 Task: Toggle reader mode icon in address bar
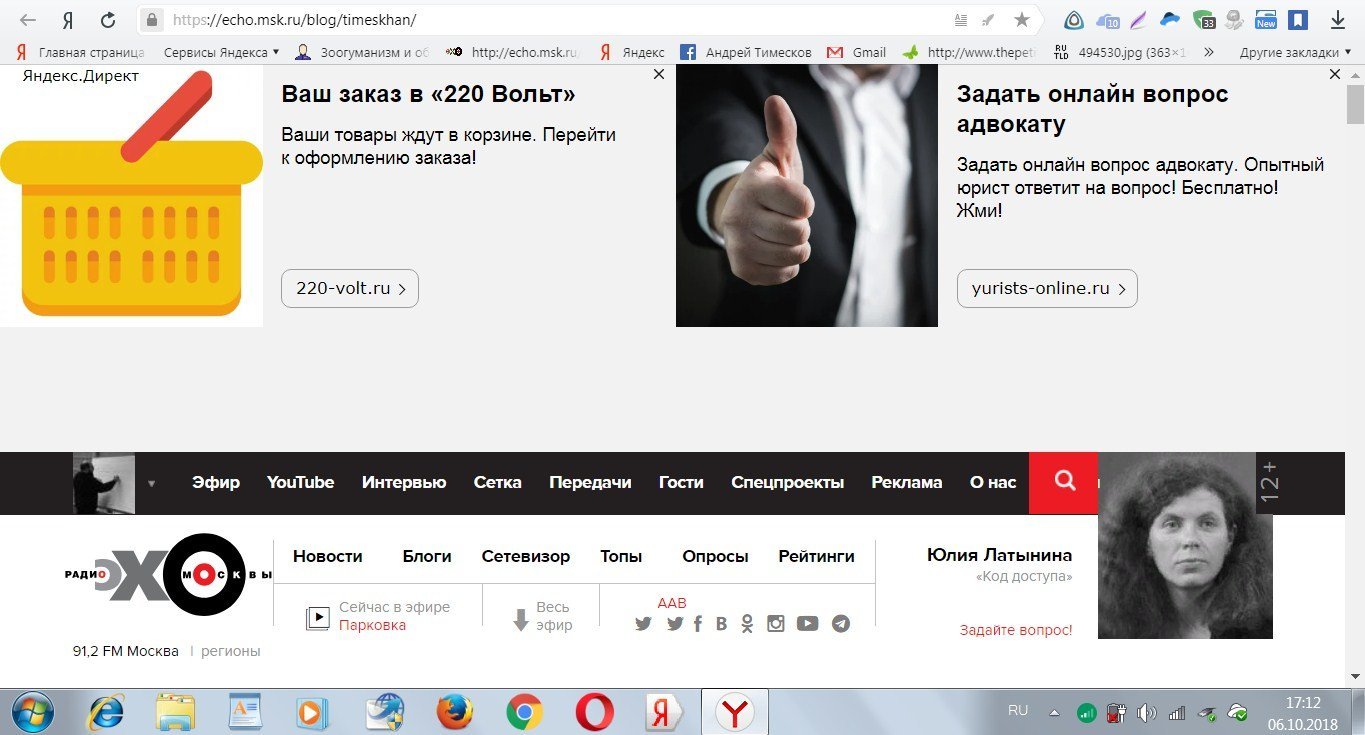[961, 20]
